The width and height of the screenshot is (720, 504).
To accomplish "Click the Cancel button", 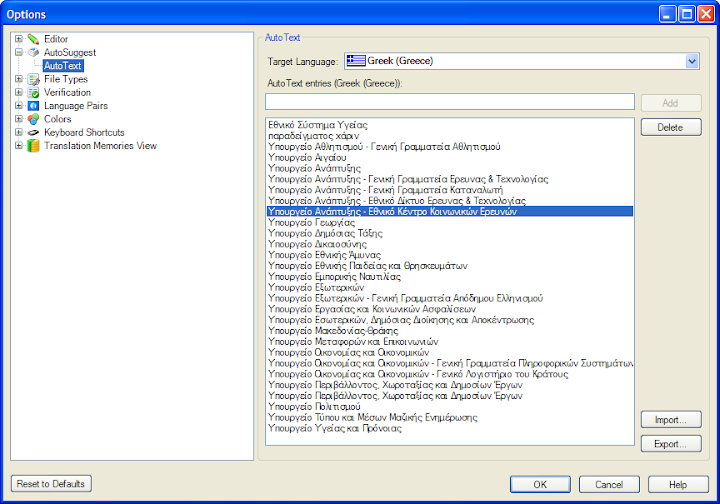I will 609,484.
